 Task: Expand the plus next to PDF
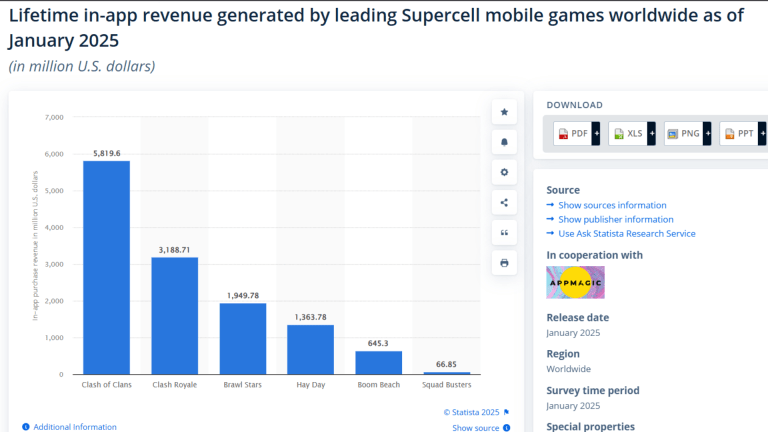coord(596,133)
